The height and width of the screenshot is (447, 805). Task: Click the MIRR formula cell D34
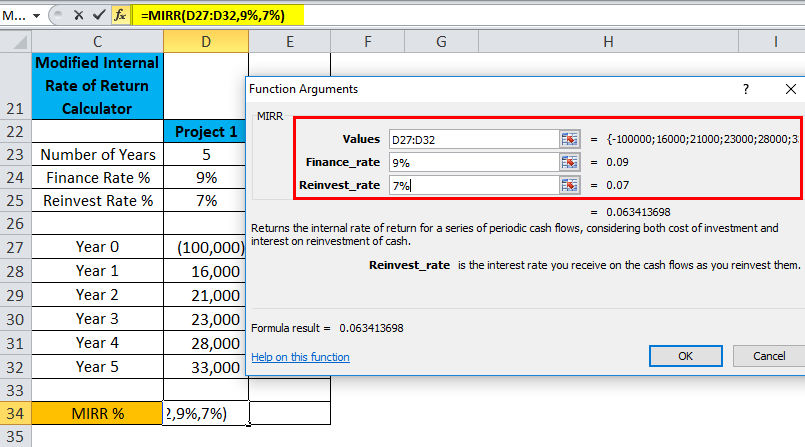(206, 413)
